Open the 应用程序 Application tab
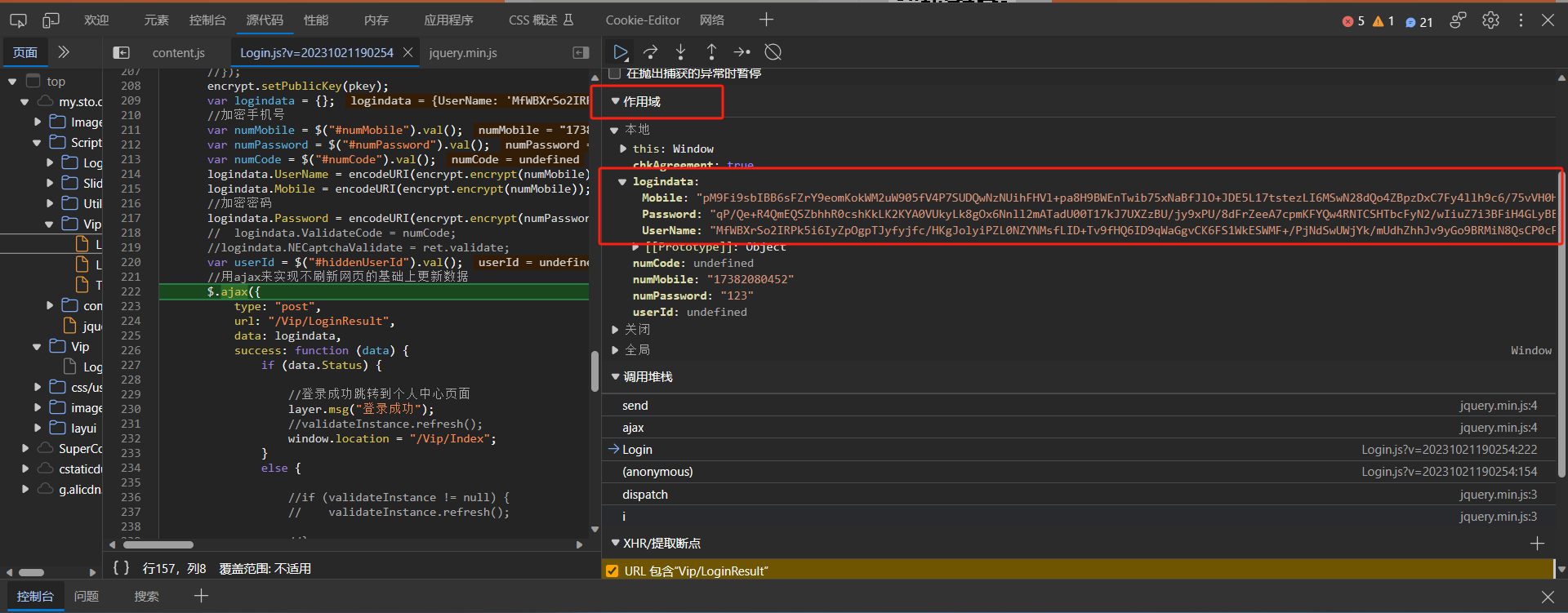The height and width of the screenshot is (613, 1568). [448, 20]
